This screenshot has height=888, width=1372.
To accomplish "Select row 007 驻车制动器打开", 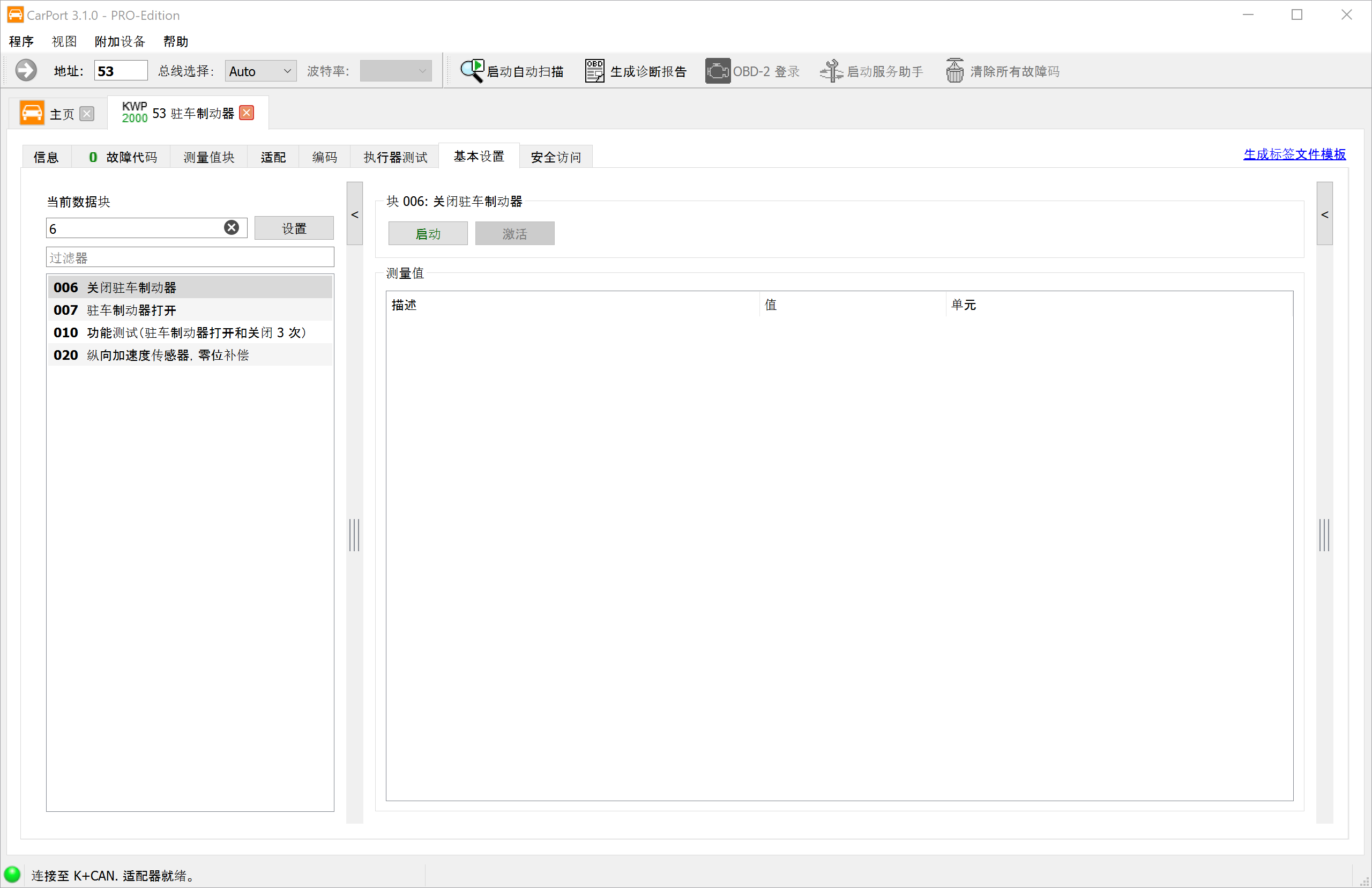I will click(x=190, y=309).
